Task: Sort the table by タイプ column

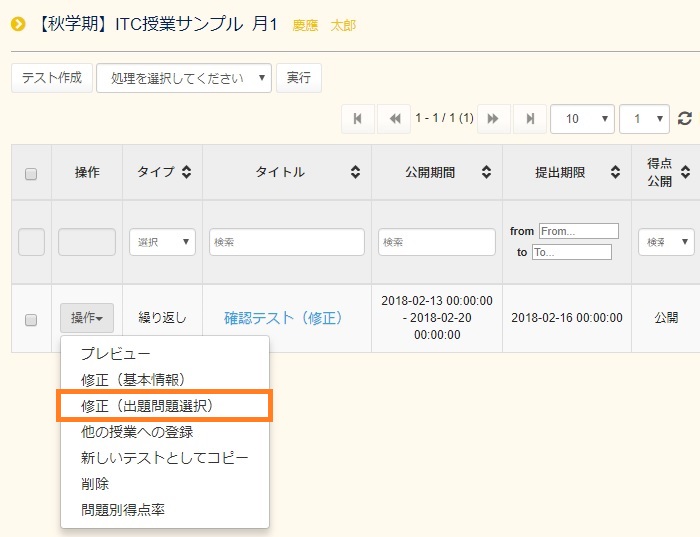Action: click(x=185, y=172)
